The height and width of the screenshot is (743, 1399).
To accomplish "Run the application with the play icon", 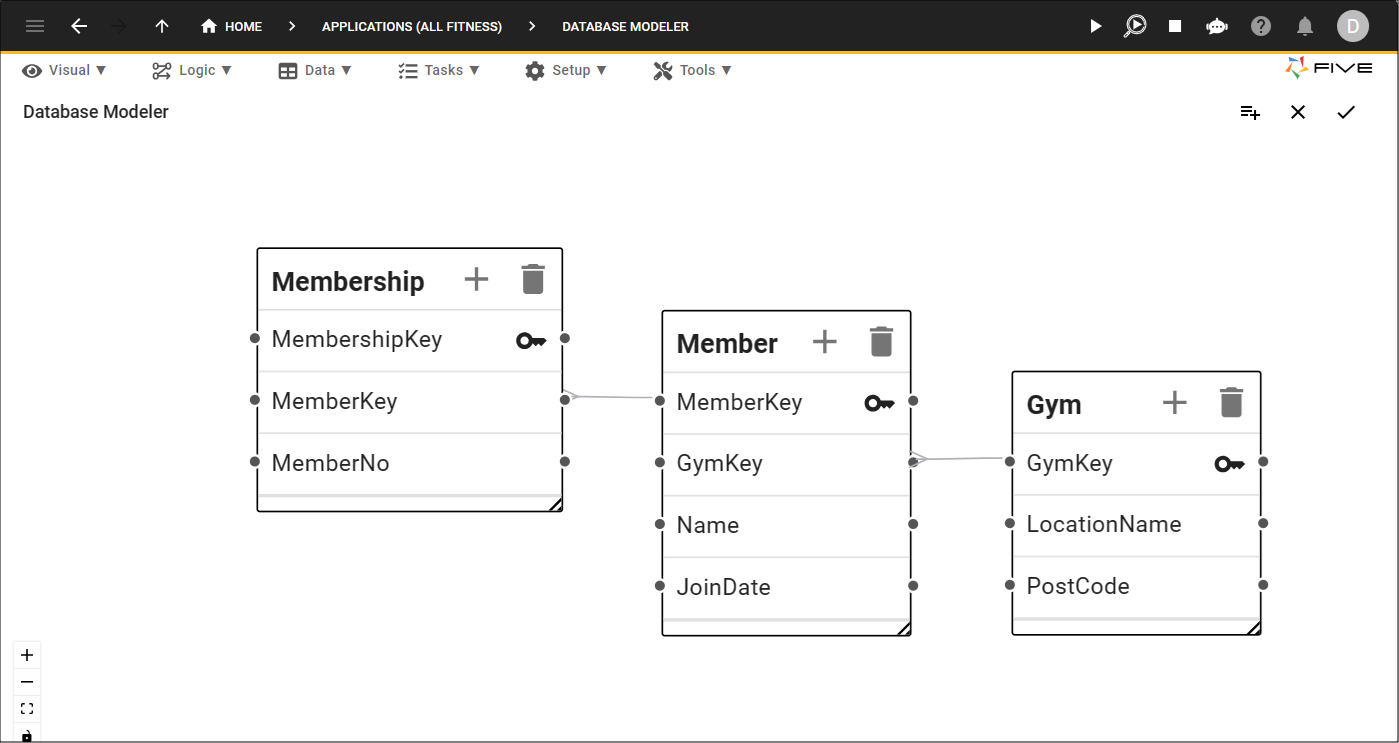I will pos(1096,26).
